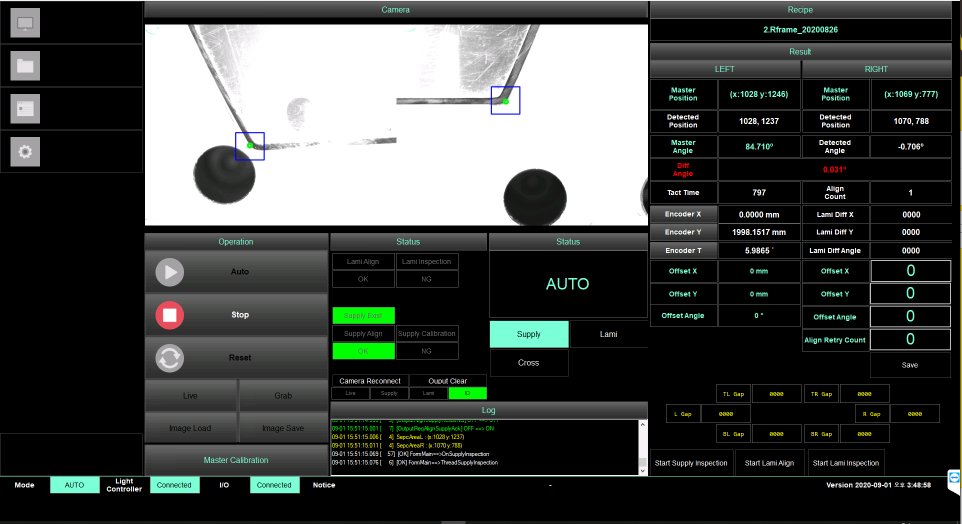
Task: Open the settings gear icon in sidebar
Action: point(25,152)
